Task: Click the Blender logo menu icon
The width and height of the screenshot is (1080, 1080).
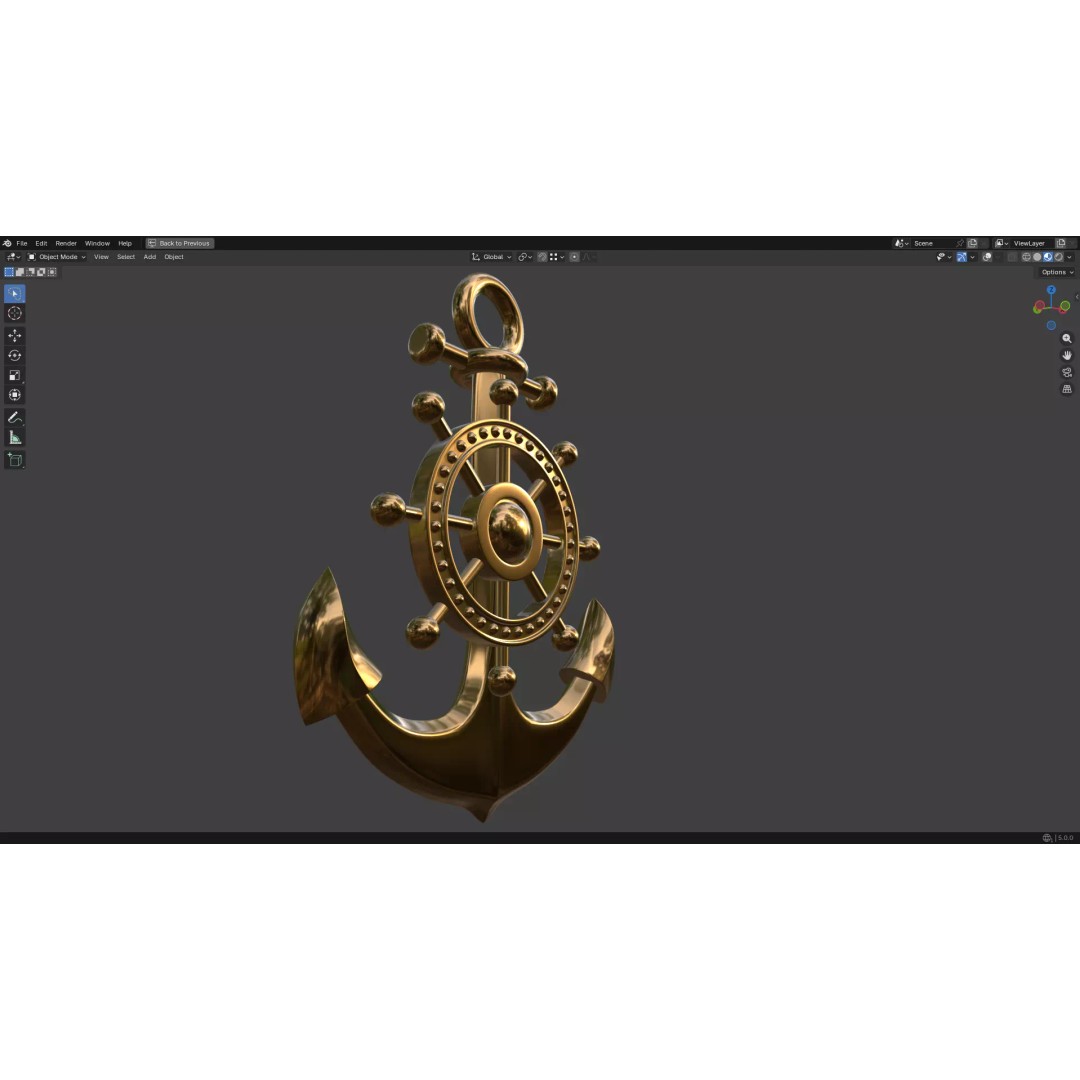Action: click(x=7, y=243)
